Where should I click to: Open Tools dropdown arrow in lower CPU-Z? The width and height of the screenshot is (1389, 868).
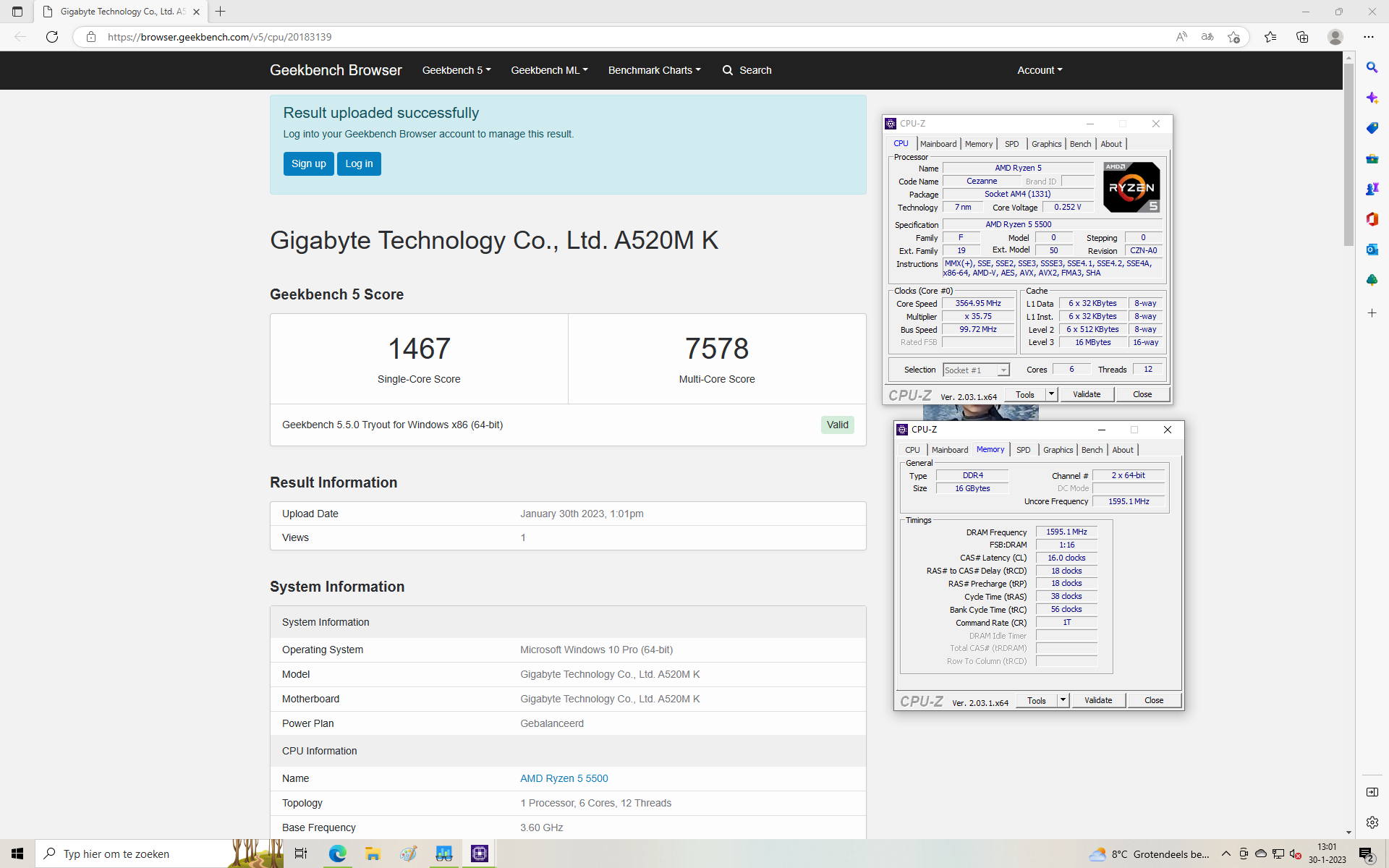(x=1063, y=700)
